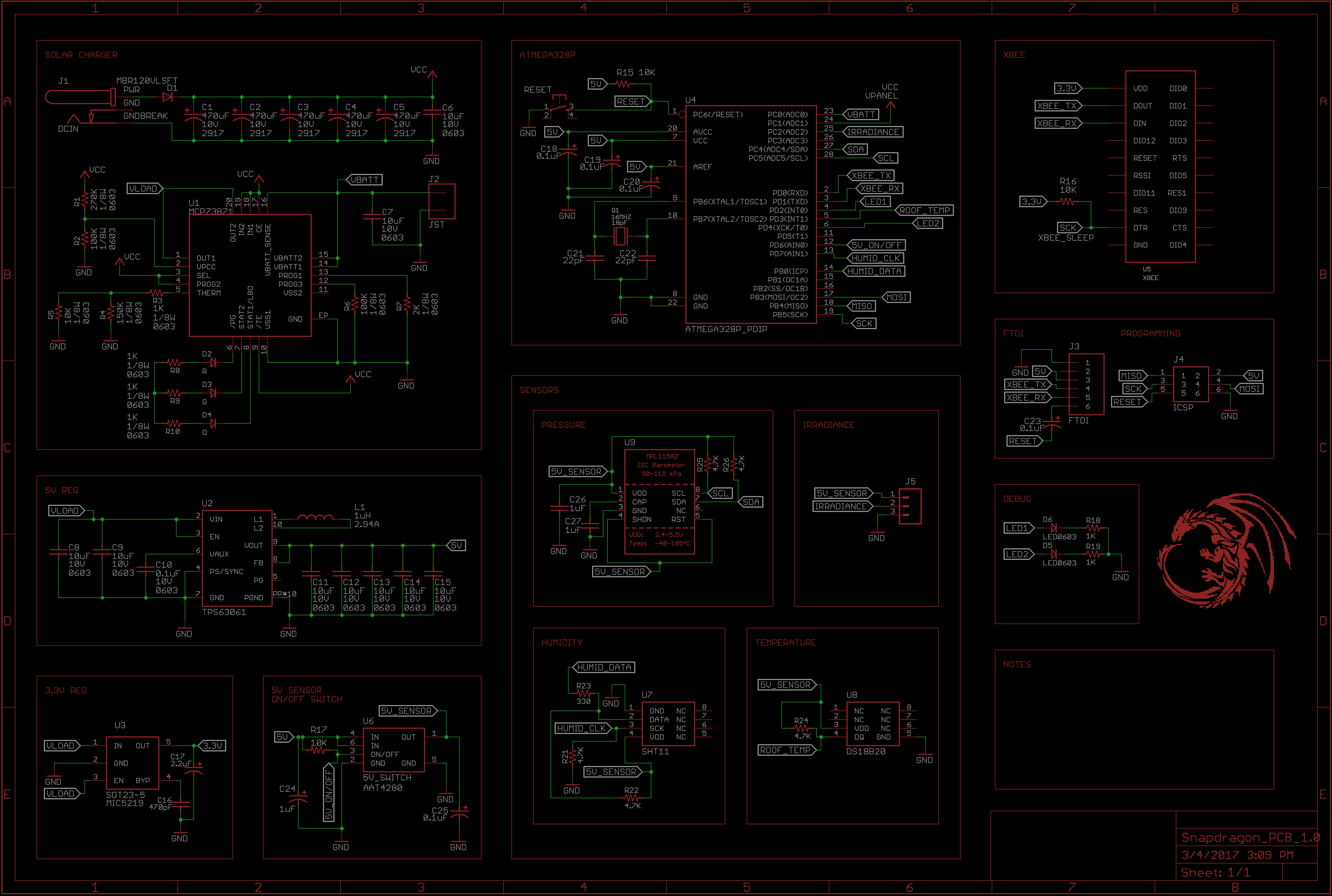Image resolution: width=1332 pixels, height=896 pixels.
Task: Click the SENSORS section heading
Action: [x=539, y=390]
